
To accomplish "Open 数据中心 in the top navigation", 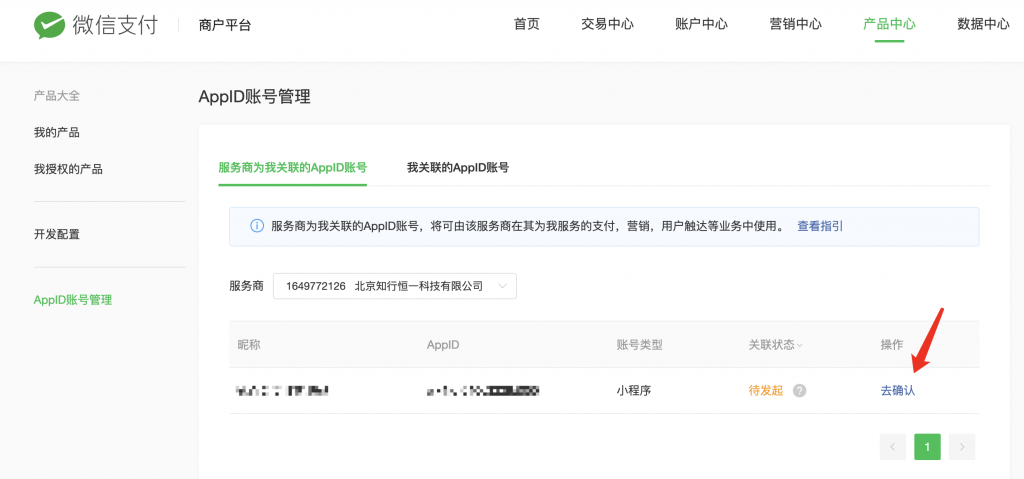I will tap(983, 25).
